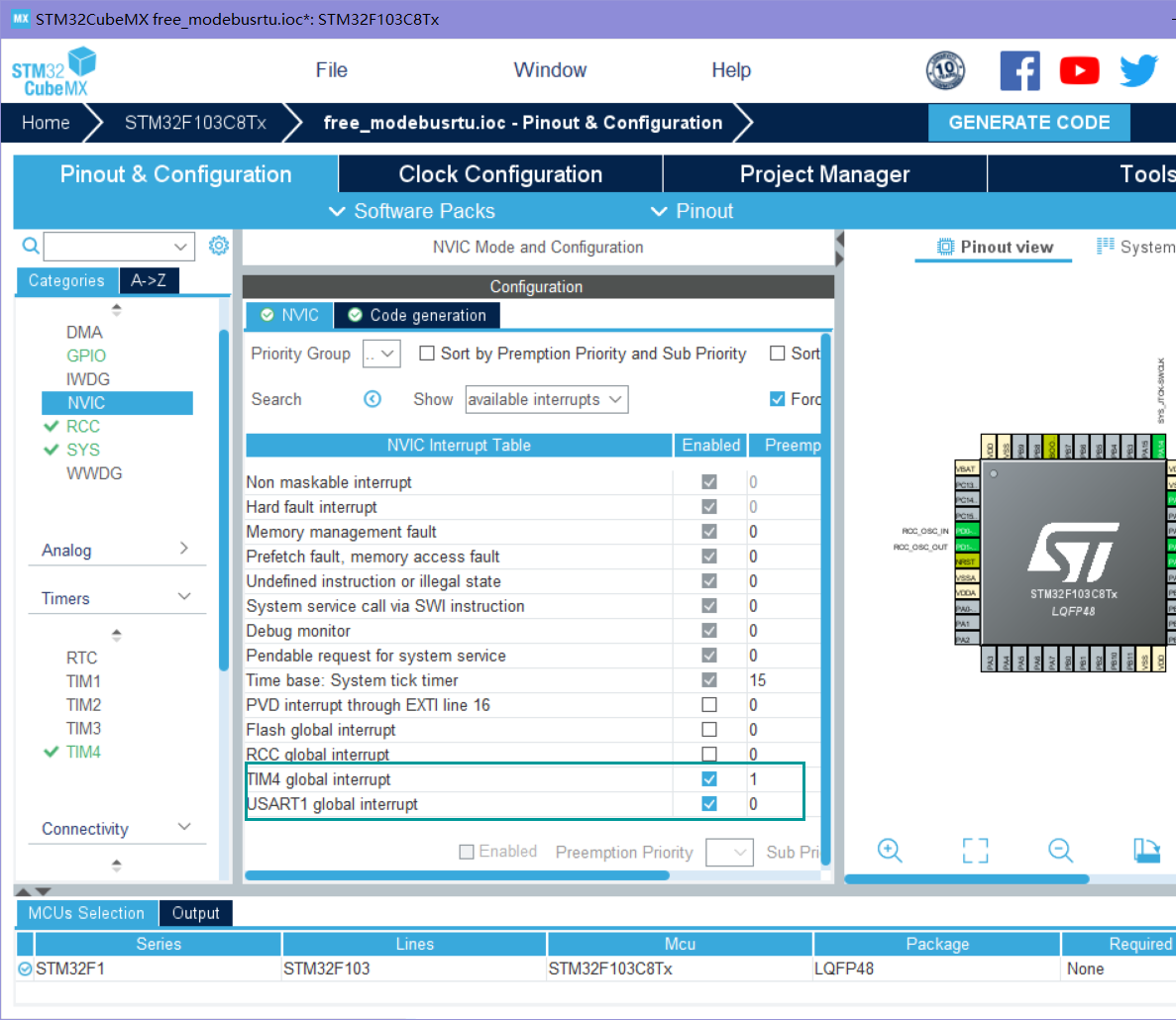The width and height of the screenshot is (1176, 1020).
Task: Expand the Pinout dropdown menu
Action: [x=693, y=211]
